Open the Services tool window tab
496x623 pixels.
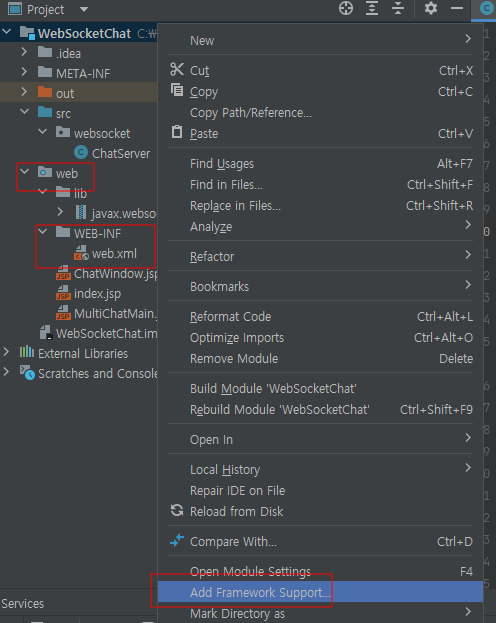[23, 604]
